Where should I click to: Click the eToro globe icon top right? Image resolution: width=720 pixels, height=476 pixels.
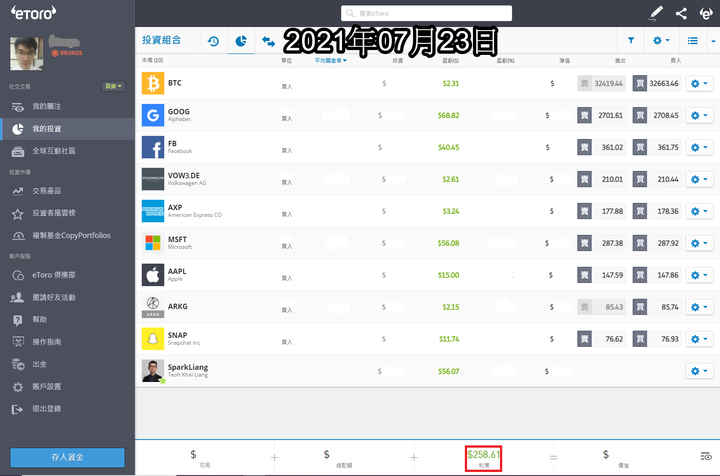(706, 13)
